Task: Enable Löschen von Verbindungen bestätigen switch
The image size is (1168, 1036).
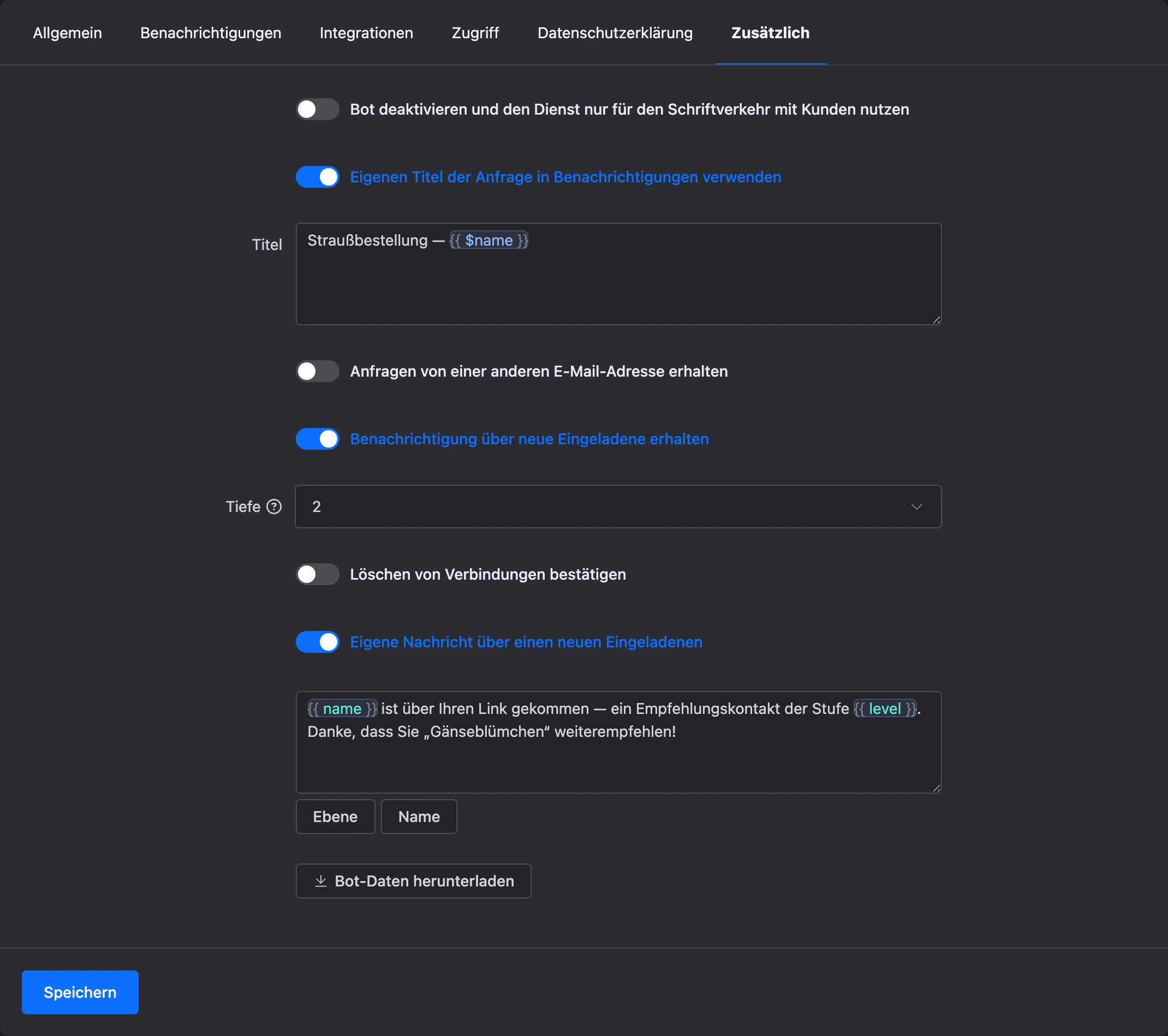Action: click(317, 574)
